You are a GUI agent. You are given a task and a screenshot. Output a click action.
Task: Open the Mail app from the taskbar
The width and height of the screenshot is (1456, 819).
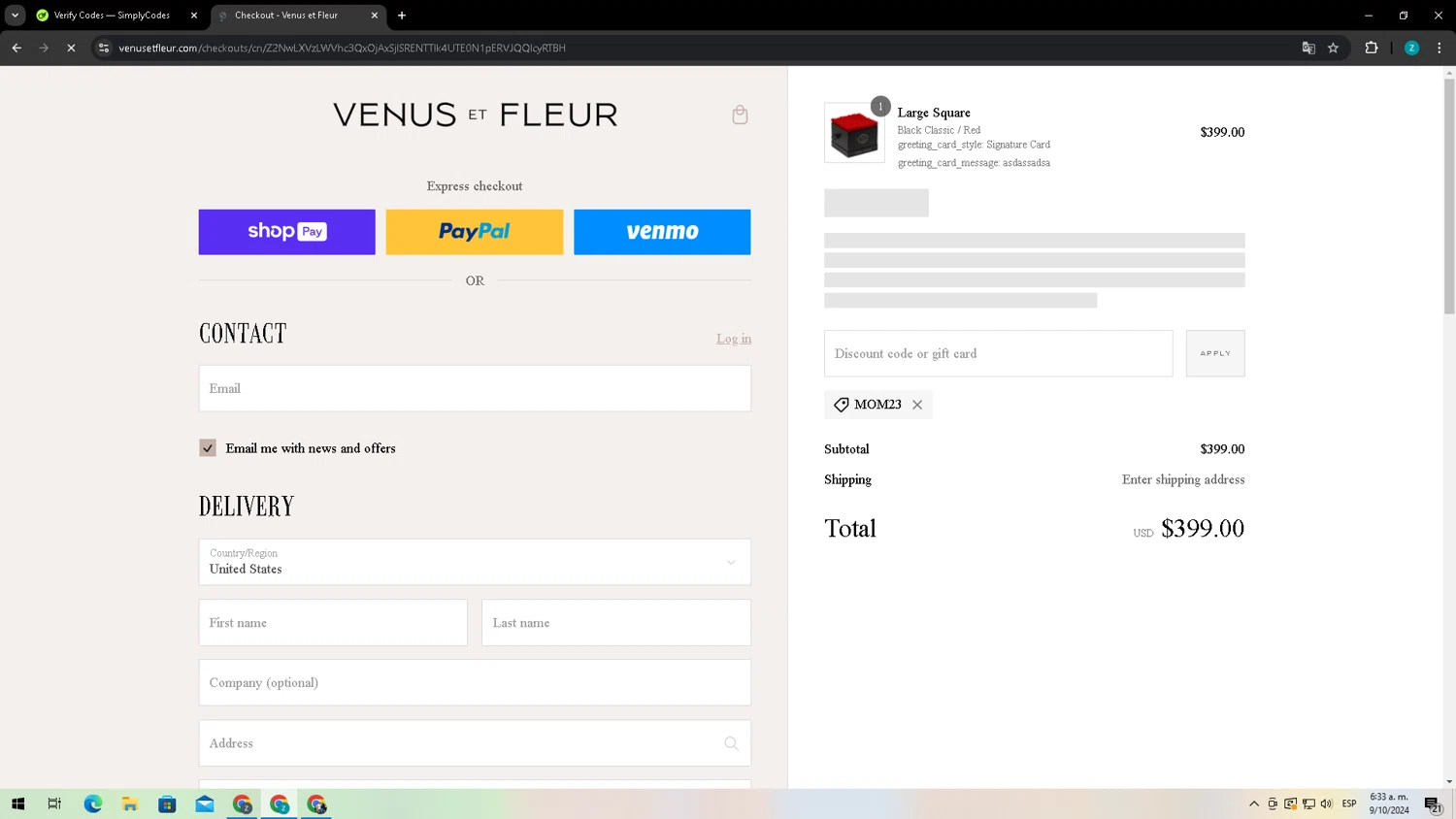[204, 803]
